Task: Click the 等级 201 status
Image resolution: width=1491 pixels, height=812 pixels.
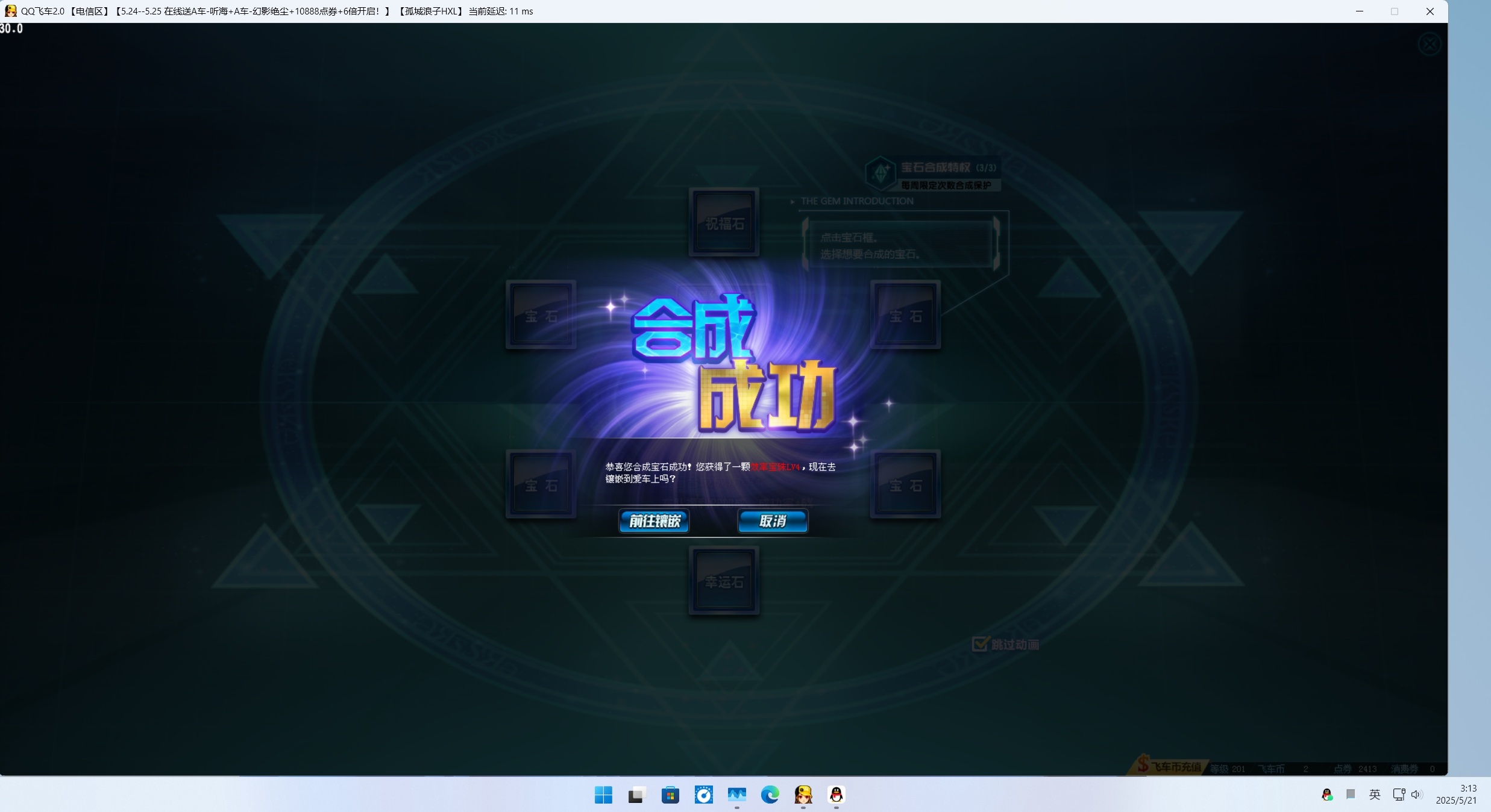Action: [x=1228, y=769]
